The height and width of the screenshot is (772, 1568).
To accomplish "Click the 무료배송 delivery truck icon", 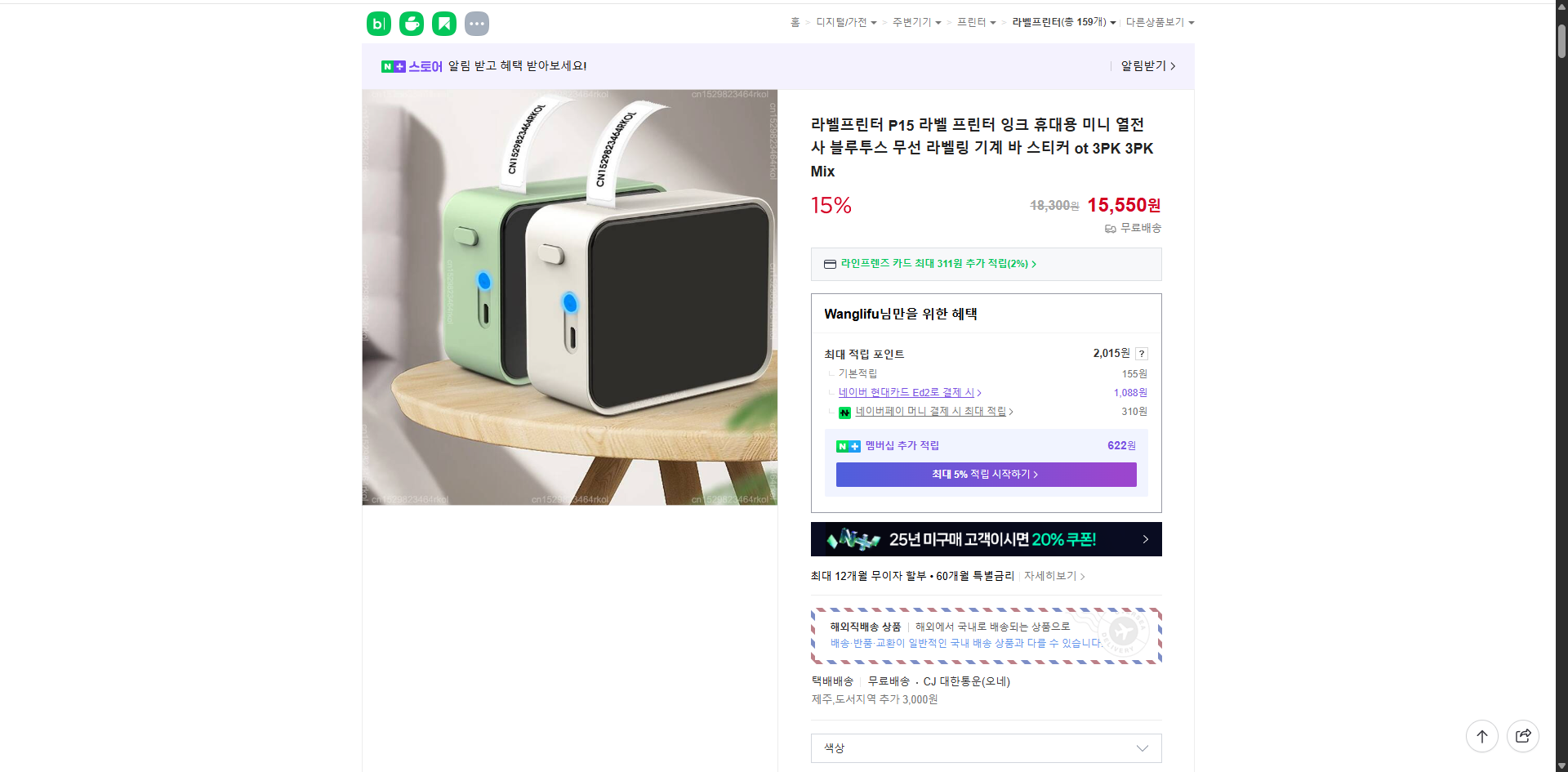I will point(1110,229).
